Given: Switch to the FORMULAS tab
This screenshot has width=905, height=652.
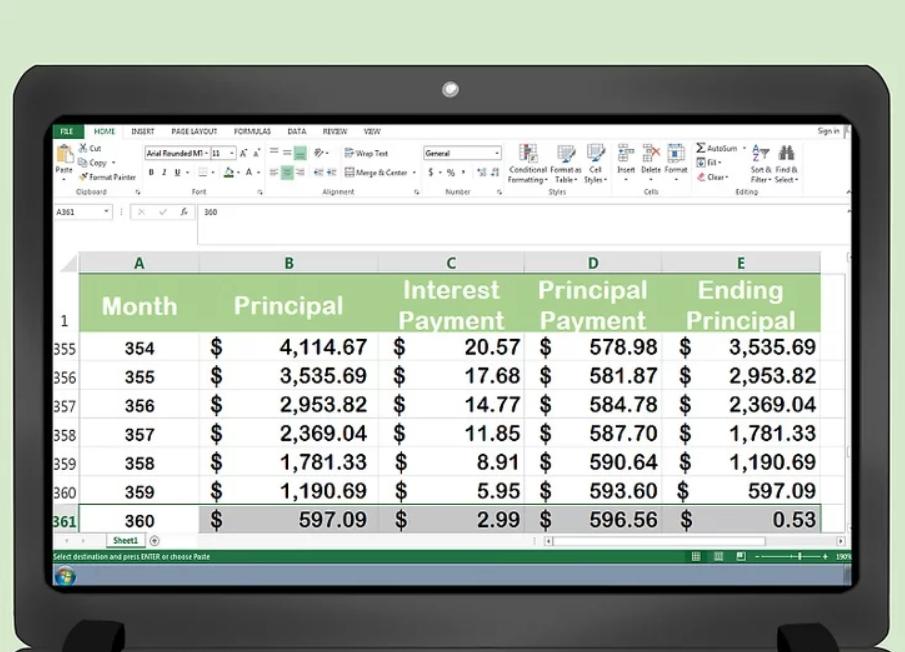Looking at the screenshot, I should point(252,132).
